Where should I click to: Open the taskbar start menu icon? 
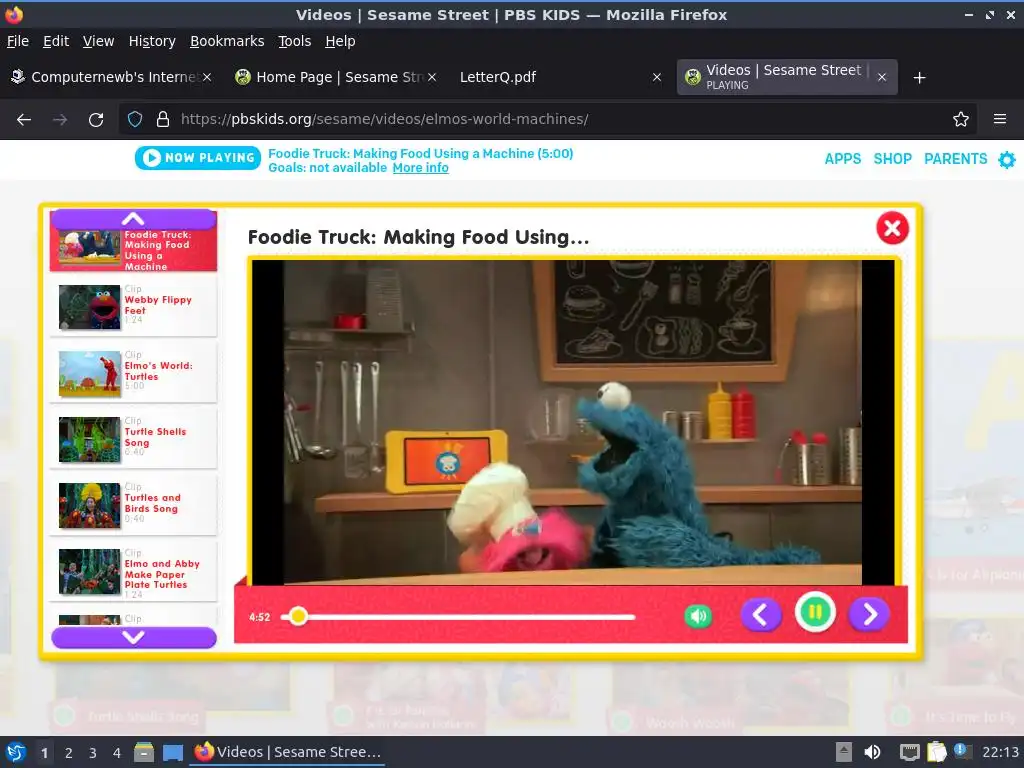click(16, 752)
